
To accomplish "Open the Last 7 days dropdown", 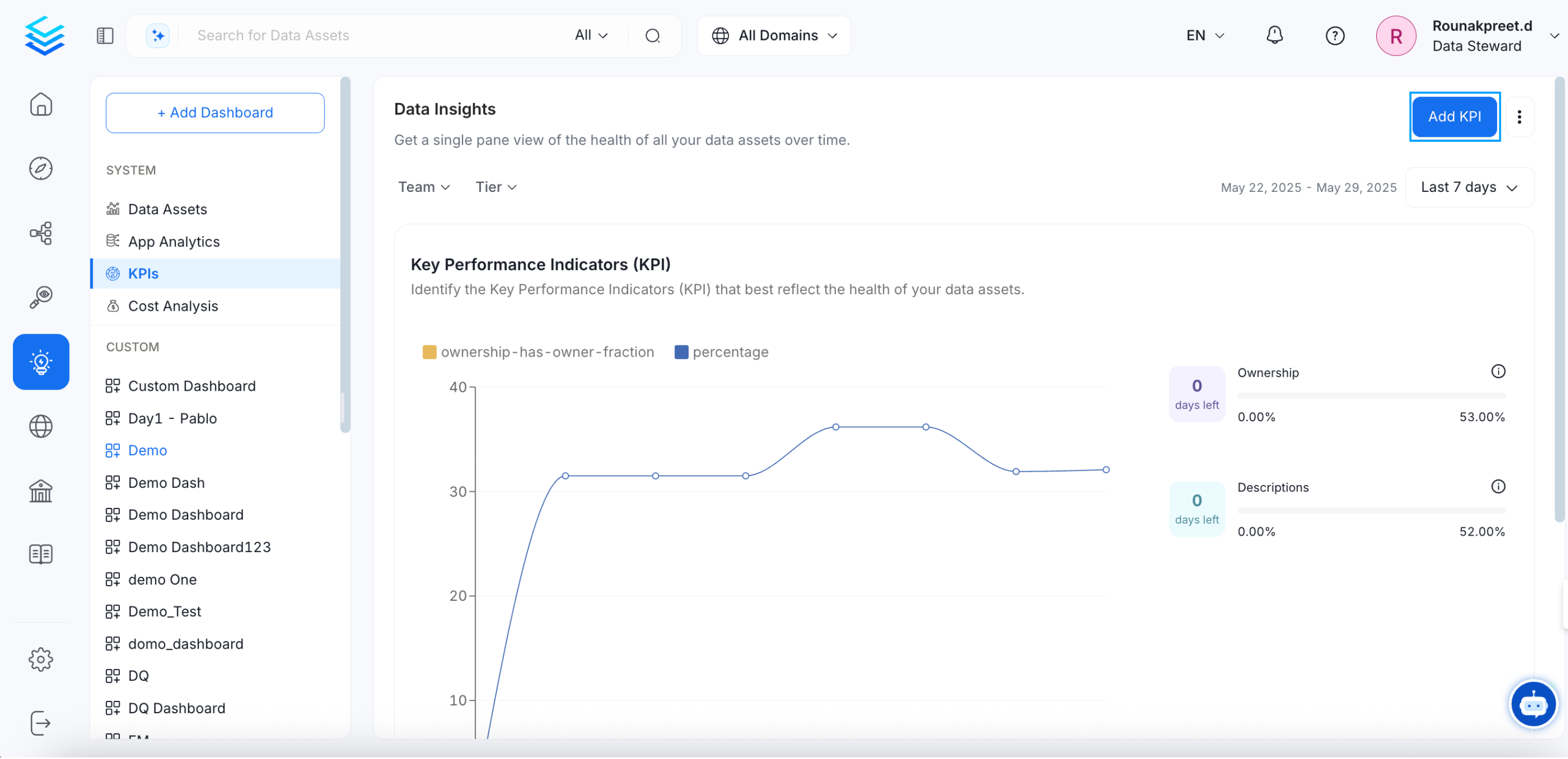I will [x=1468, y=188].
